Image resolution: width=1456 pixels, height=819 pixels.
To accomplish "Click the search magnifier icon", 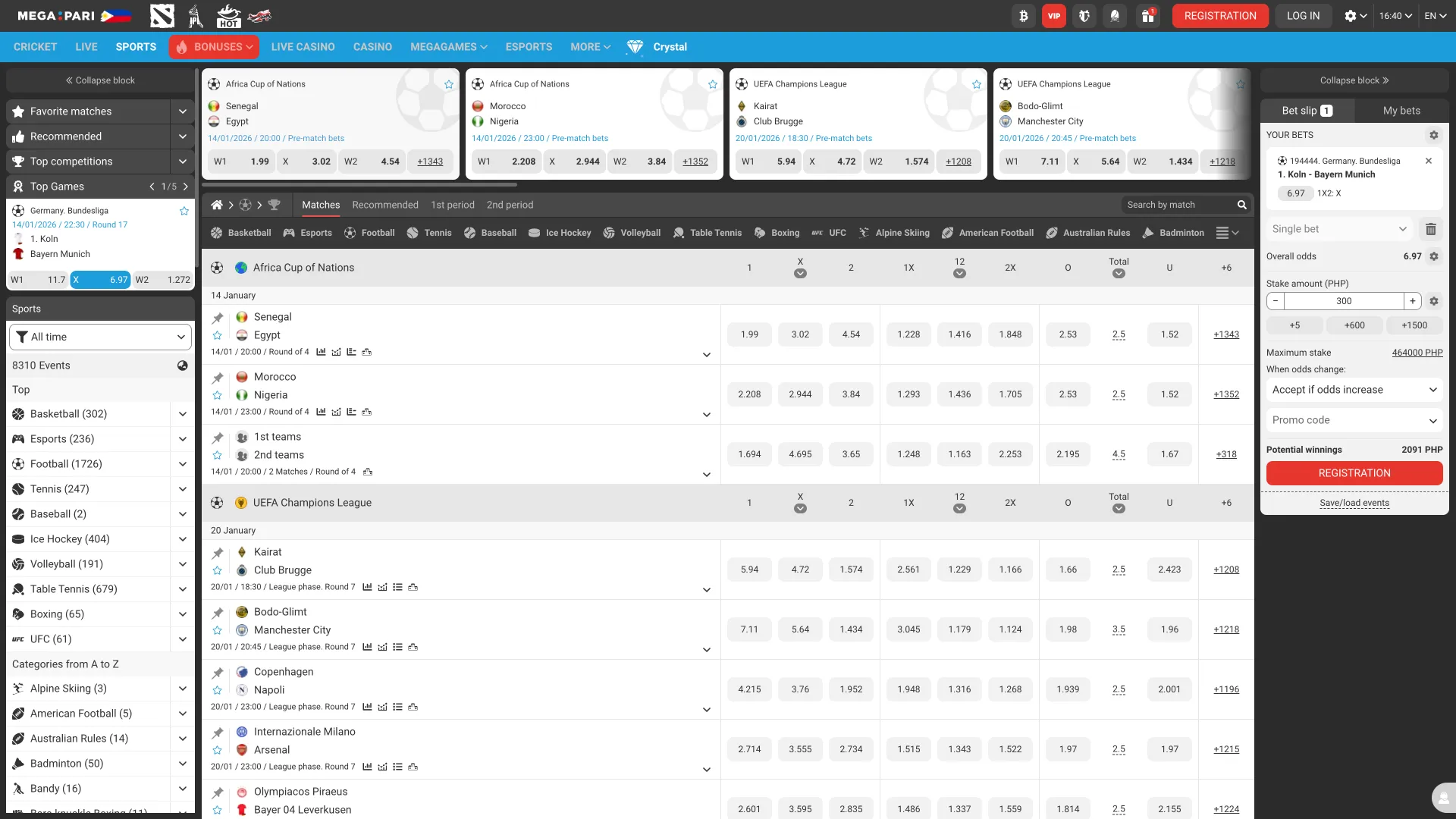I will 1242,205.
